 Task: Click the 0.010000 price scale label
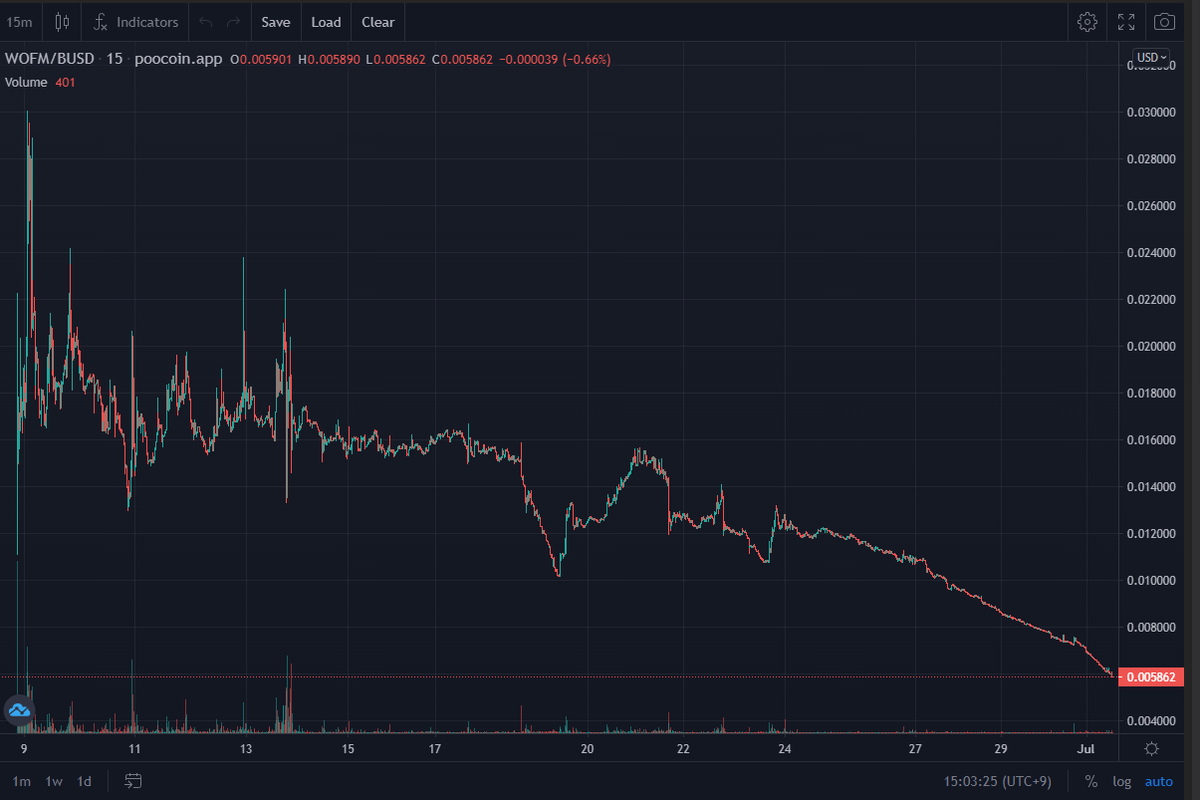[x=1150, y=581]
